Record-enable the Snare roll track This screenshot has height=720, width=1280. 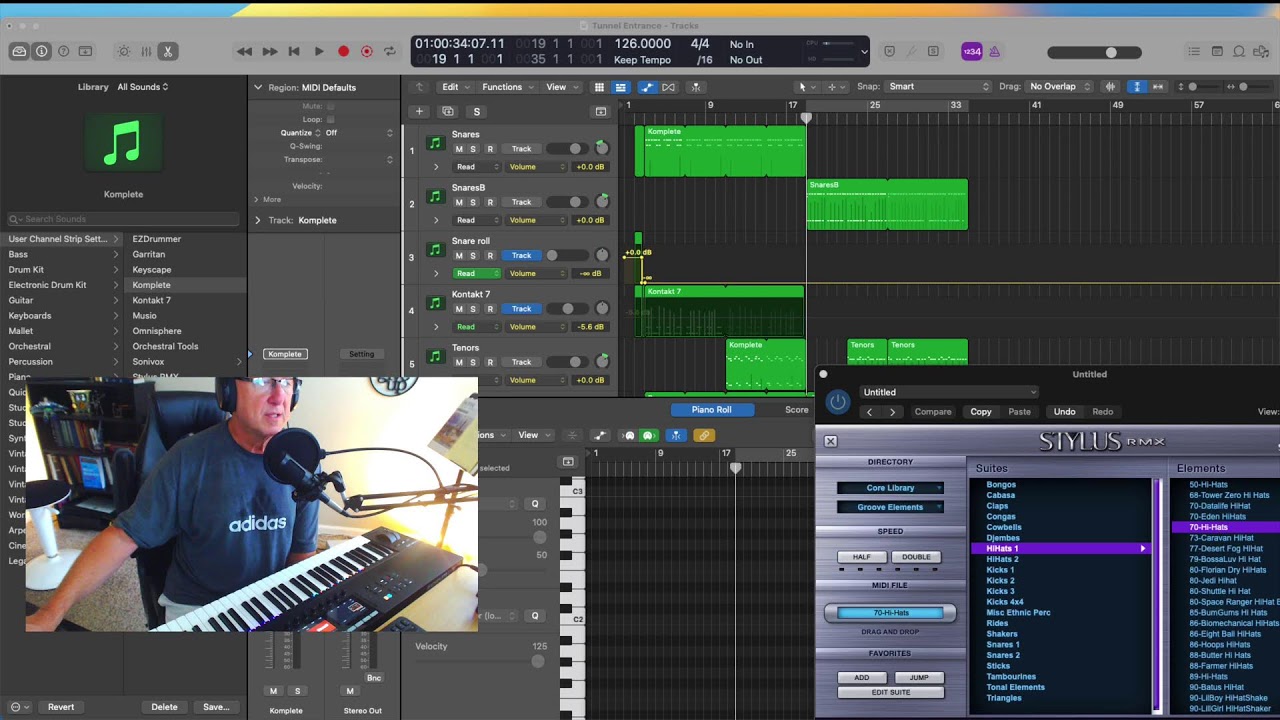click(x=490, y=255)
